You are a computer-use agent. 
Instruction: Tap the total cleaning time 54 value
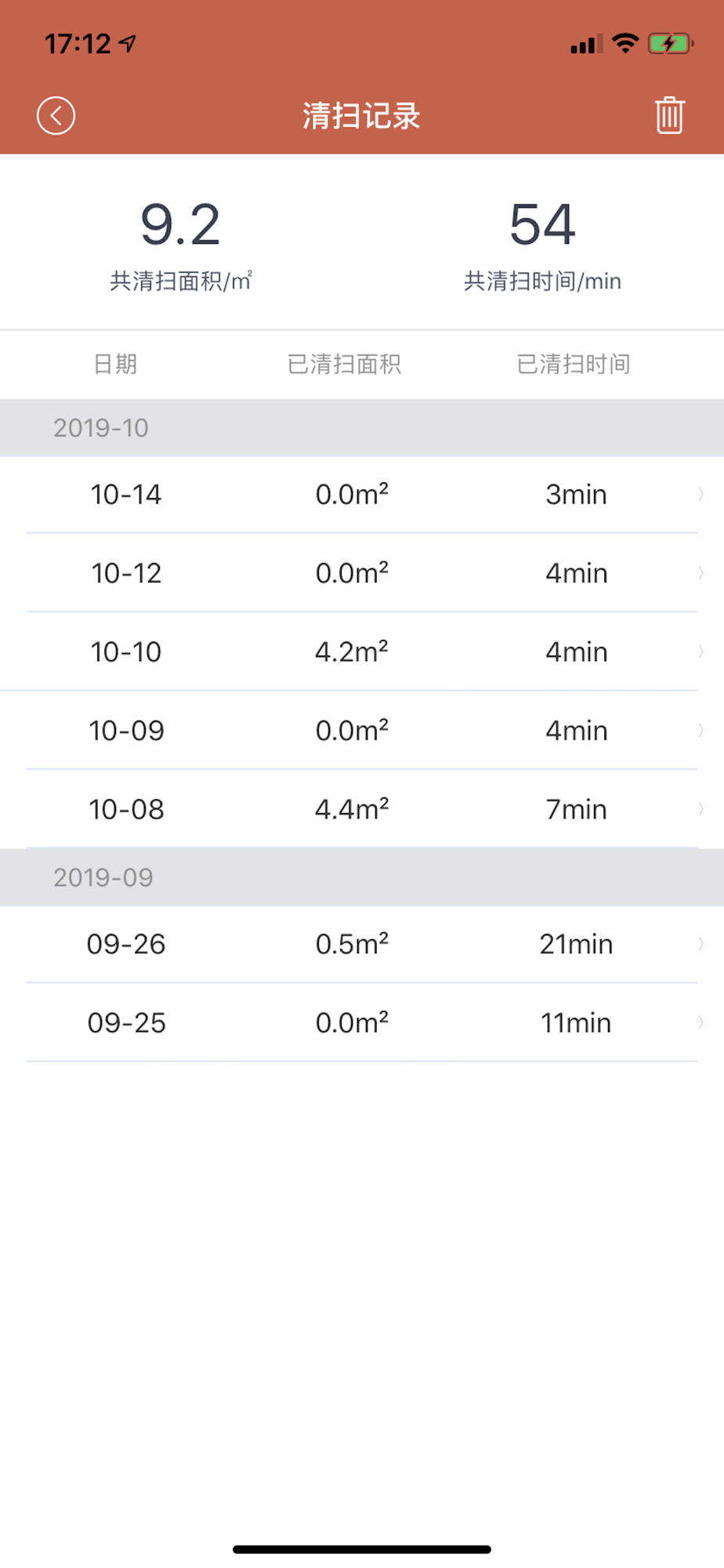point(542,225)
